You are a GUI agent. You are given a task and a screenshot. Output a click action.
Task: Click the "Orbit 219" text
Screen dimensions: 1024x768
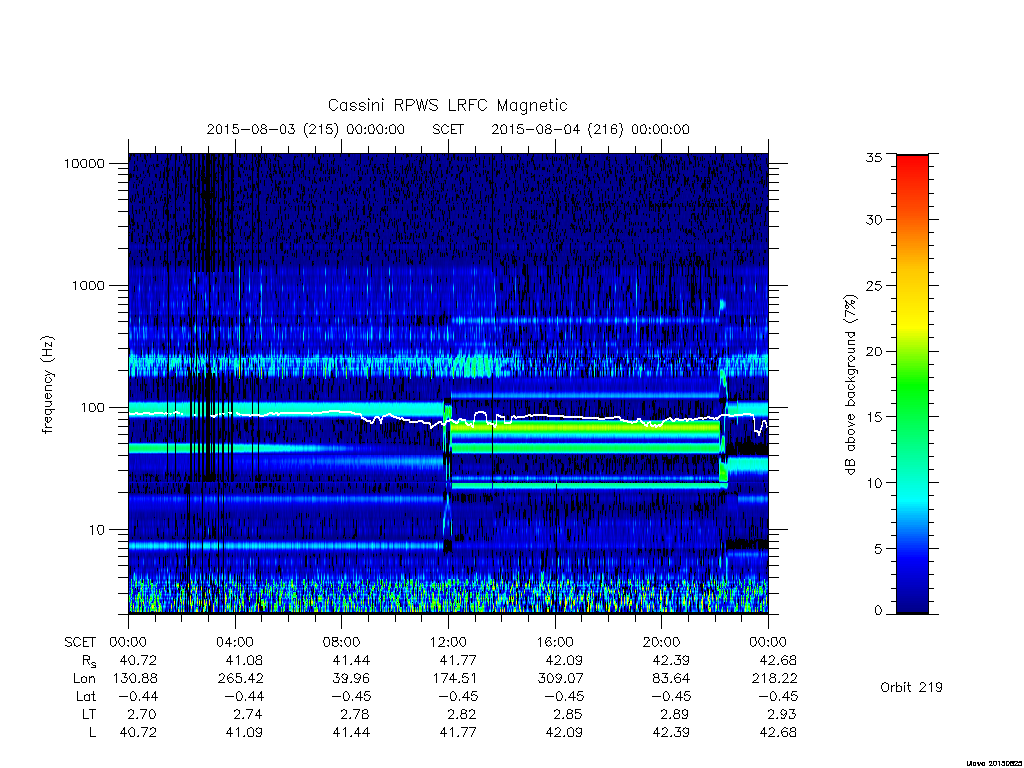click(911, 687)
